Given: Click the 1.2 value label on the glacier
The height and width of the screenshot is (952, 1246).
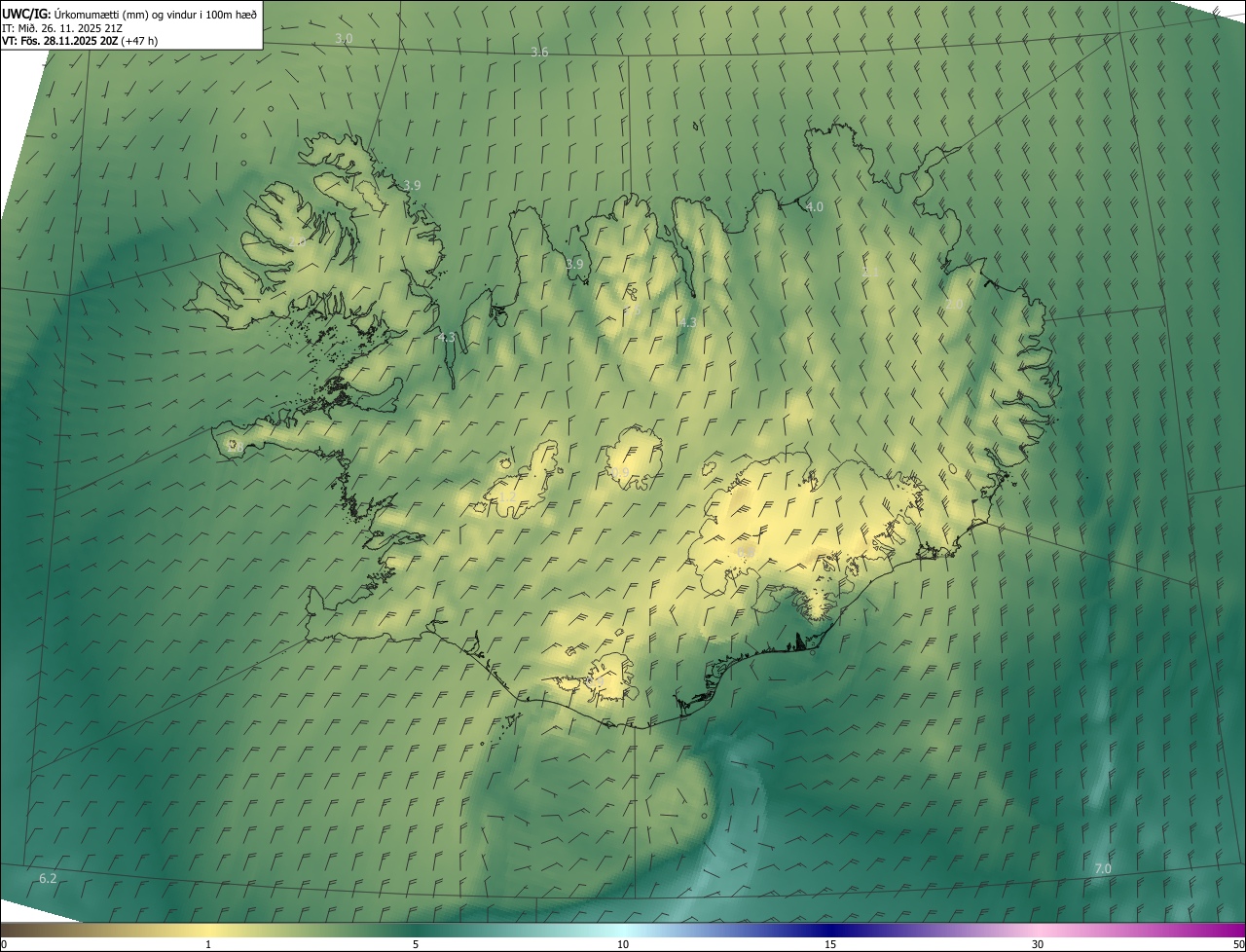Looking at the screenshot, I should 508,496.
